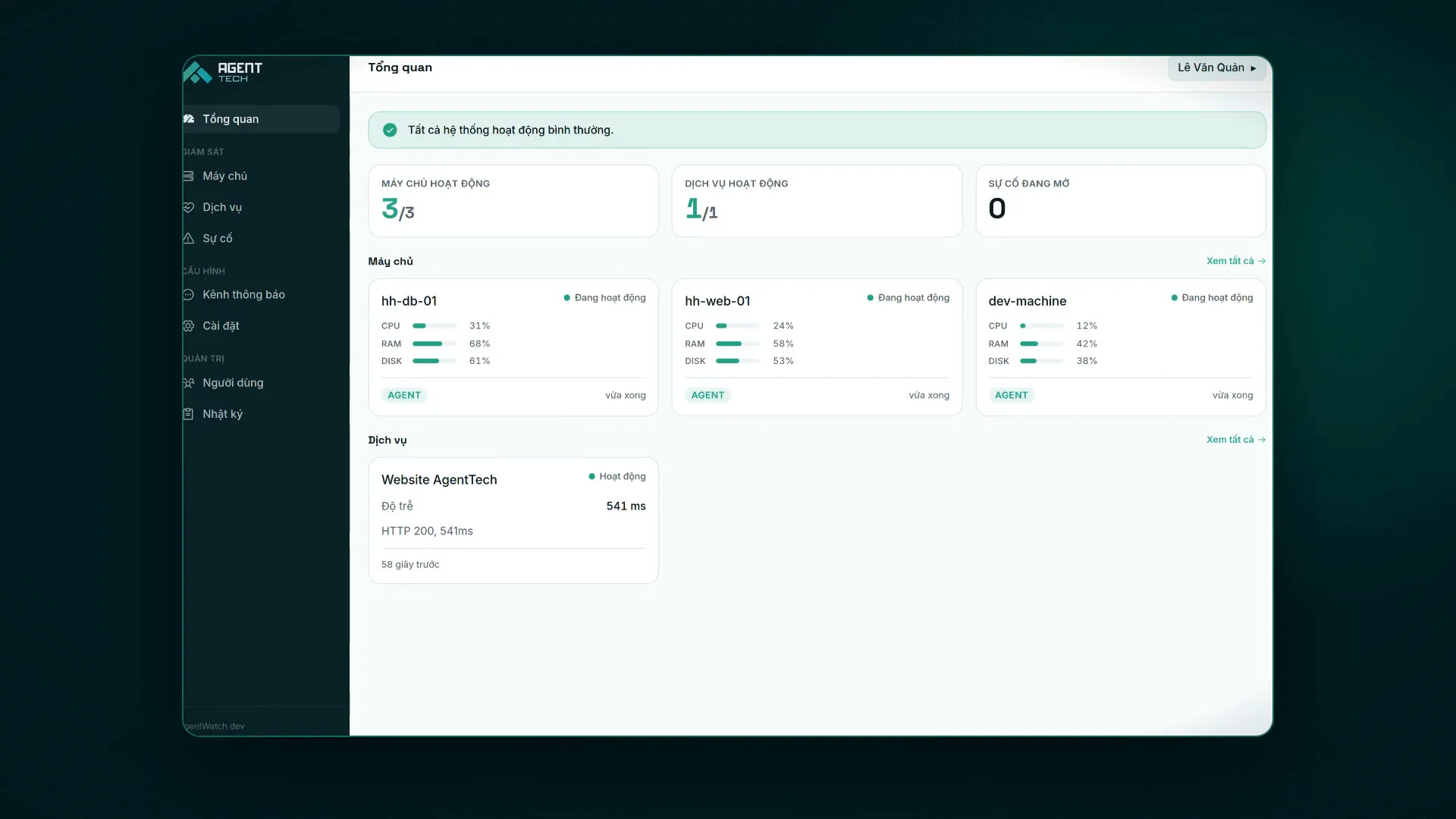Click the Cài đặt gear icon

[189, 326]
